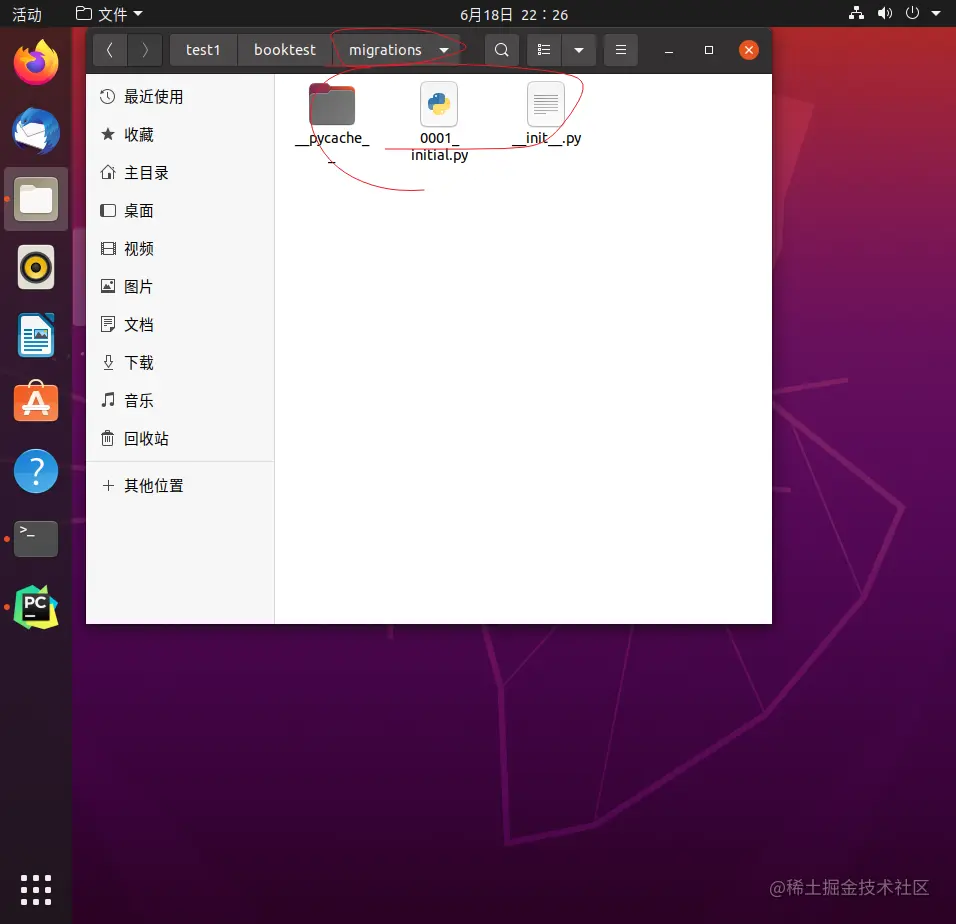Screen dimensions: 956x924
Task: Select the migrations path segment
Action: (x=385, y=50)
